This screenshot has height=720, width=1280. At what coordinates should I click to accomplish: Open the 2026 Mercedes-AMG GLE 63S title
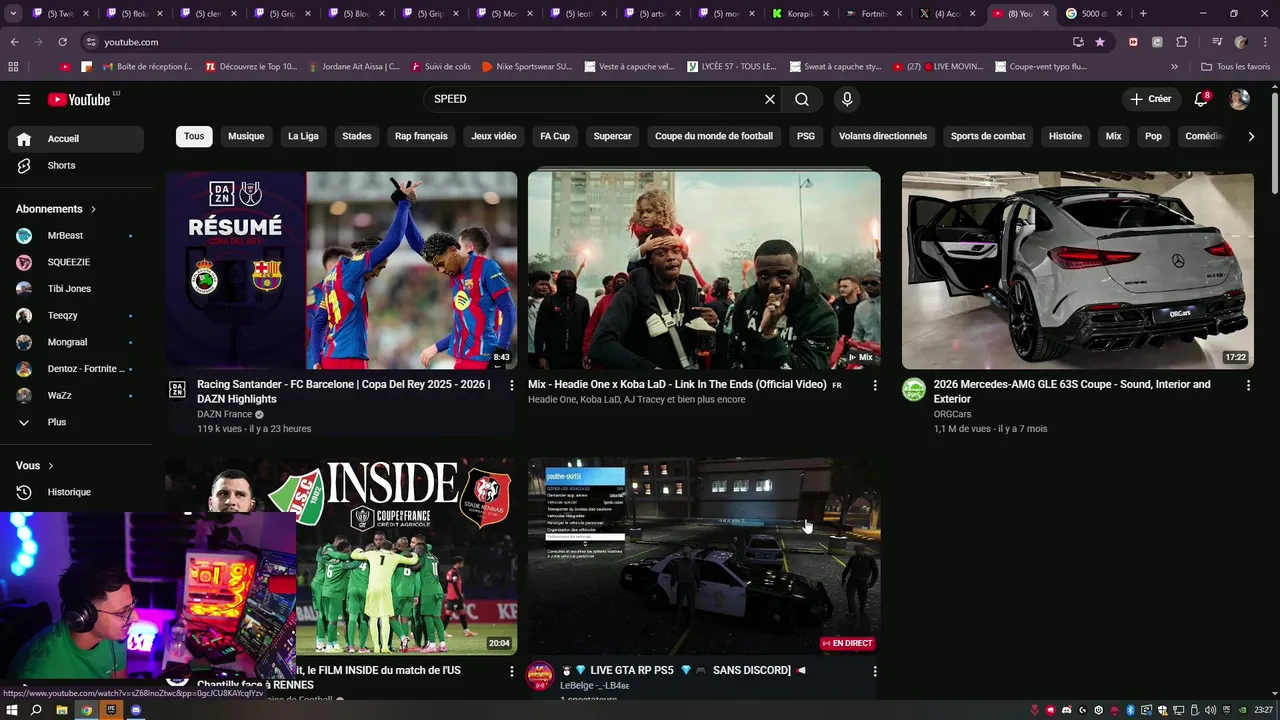pos(1072,391)
